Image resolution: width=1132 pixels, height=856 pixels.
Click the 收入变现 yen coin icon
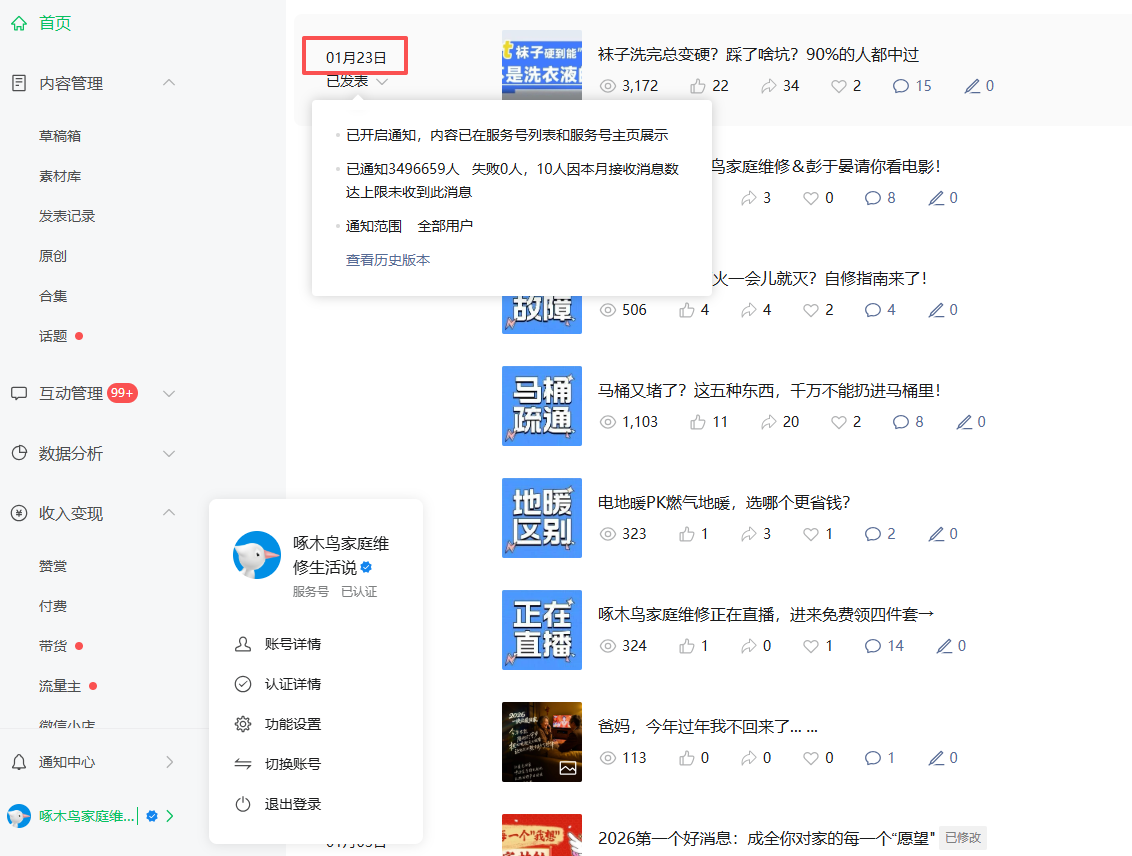click(x=19, y=513)
